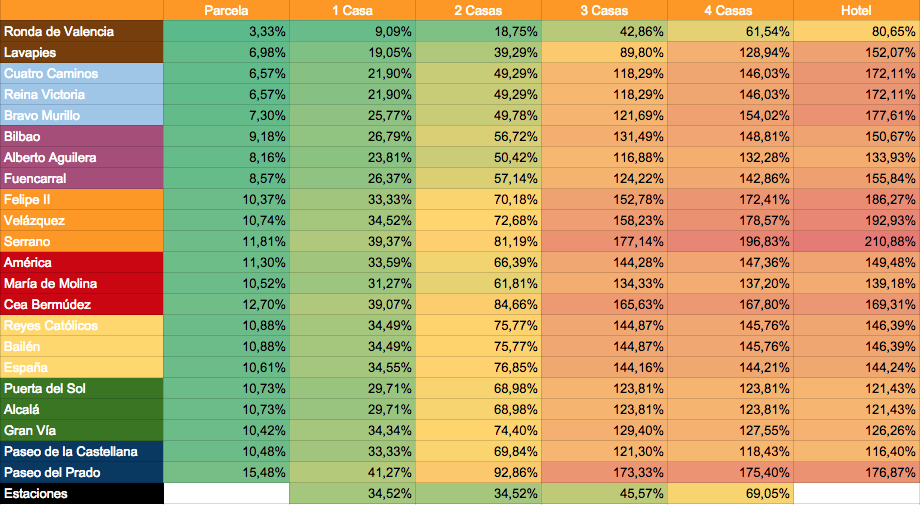Click the Estaciones row label
The height and width of the screenshot is (505, 920).
coord(82,493)
